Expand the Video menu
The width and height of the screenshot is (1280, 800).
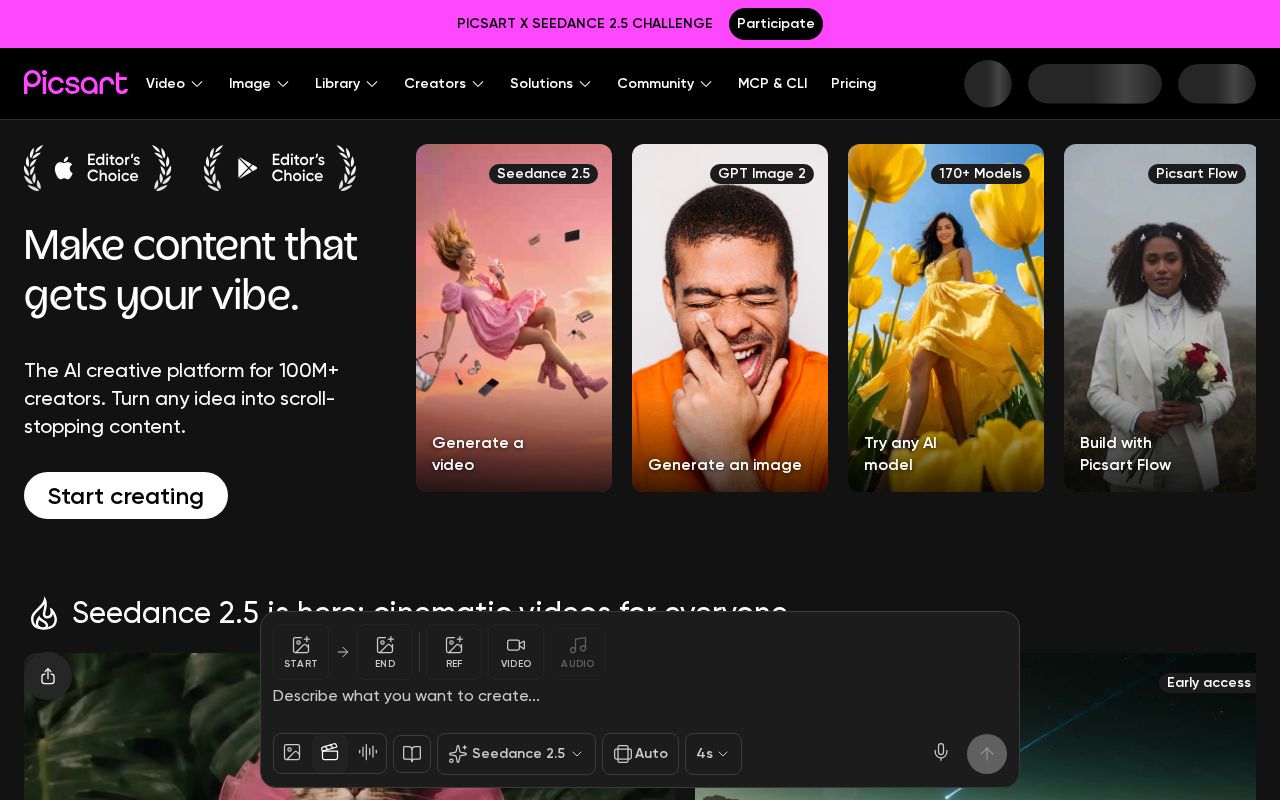point(175,84)
